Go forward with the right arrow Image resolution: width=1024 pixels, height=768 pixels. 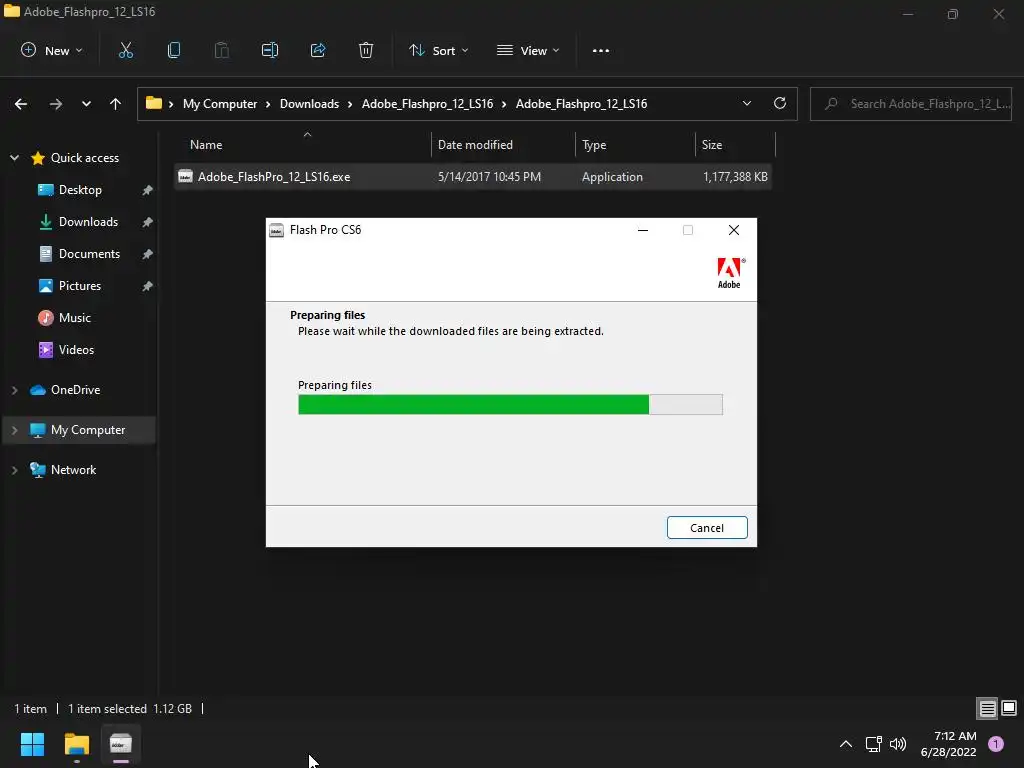coord(56,104)
